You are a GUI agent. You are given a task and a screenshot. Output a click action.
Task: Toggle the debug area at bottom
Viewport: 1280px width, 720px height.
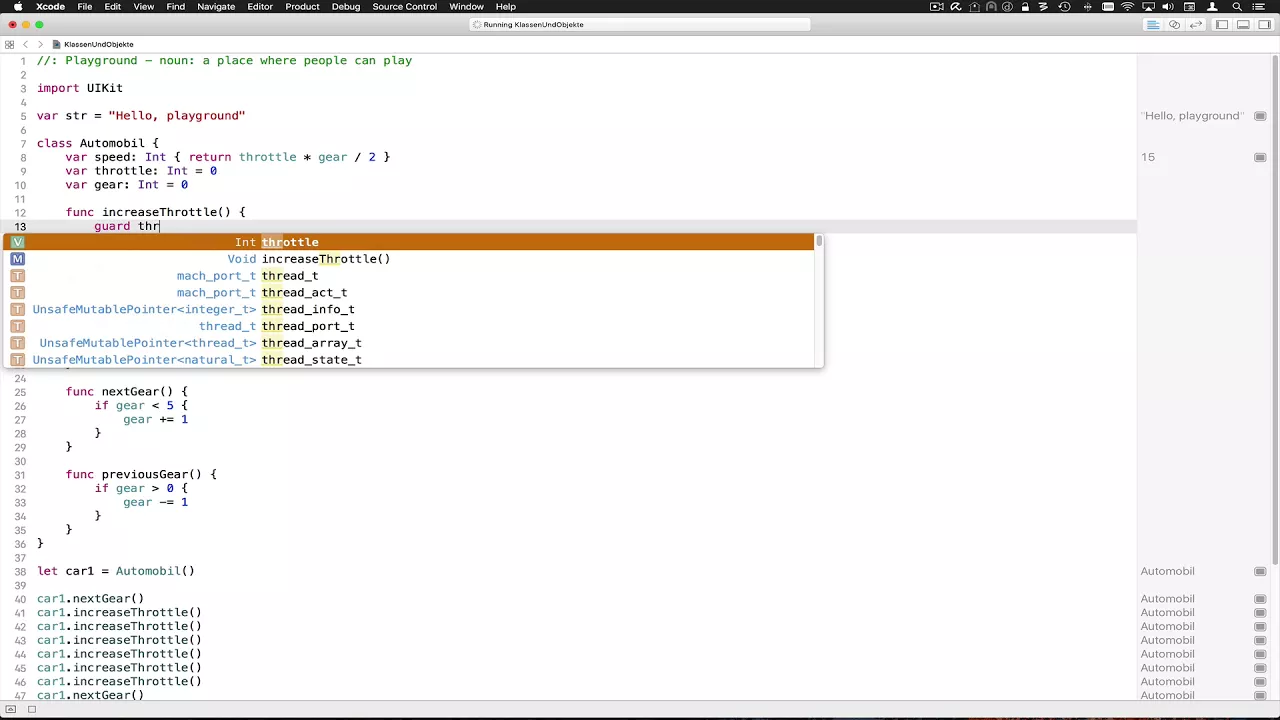[x=1243, y=24]
